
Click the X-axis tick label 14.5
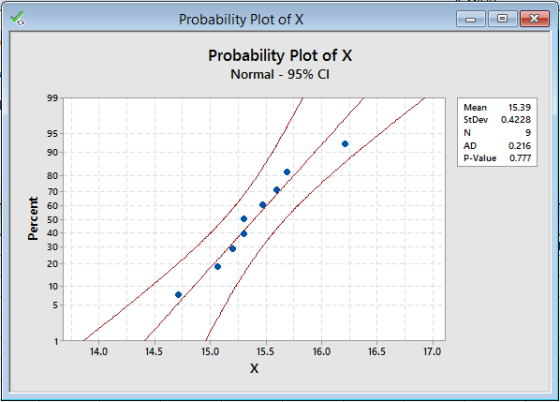(154, 352)
